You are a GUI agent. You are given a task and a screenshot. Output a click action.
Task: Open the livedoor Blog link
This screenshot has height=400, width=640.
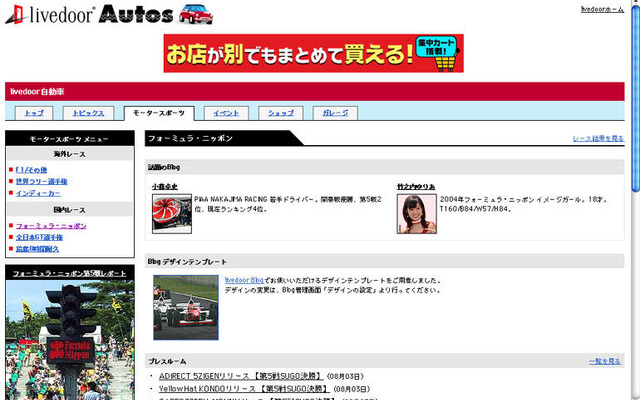pyautogui.click(x=244, y=280)
